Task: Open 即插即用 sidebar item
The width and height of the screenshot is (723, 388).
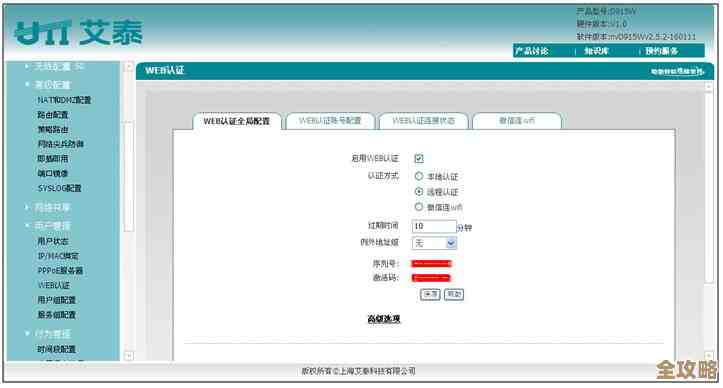Action: 53,159
